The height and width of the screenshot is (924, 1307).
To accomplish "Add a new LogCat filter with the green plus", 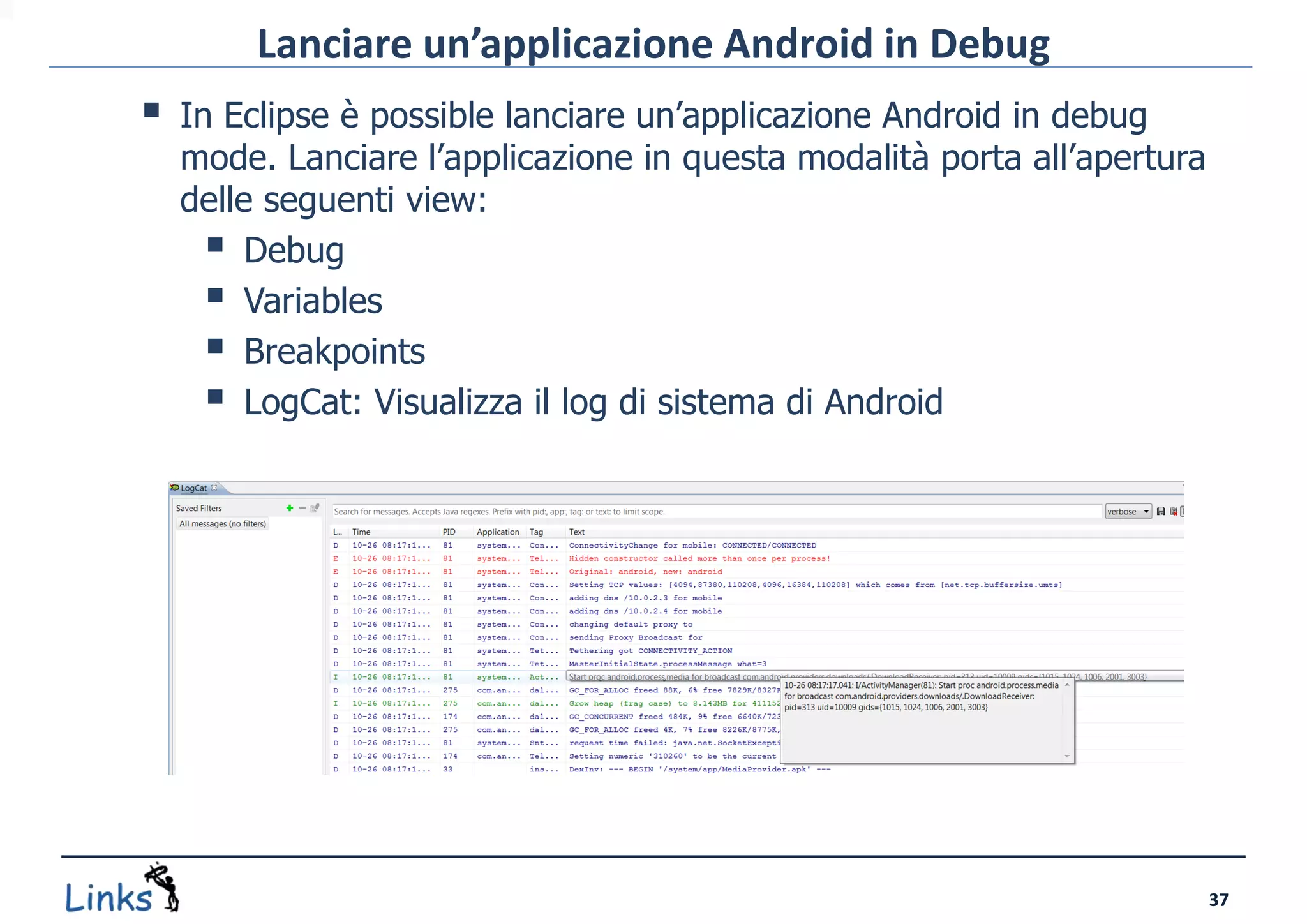I will pyautogui.click(x=290, y=508).
